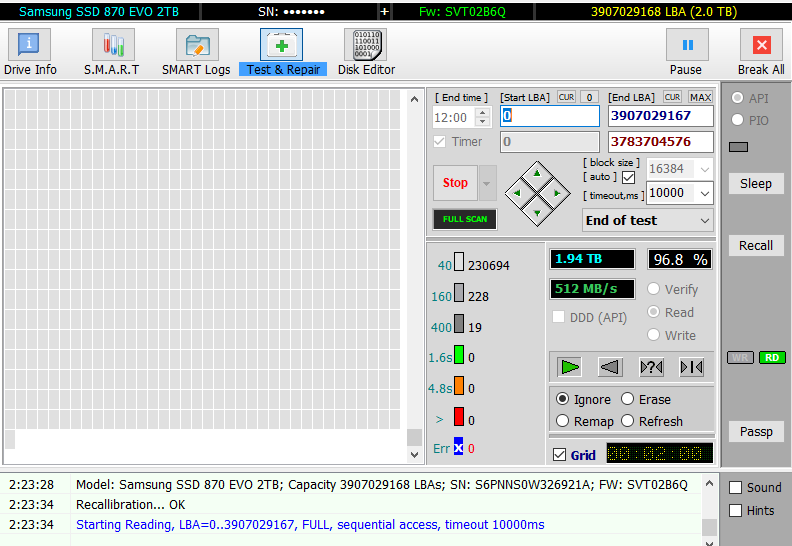Click the CUR button for End LBA

pyautogui.click(x=672, y=97)
